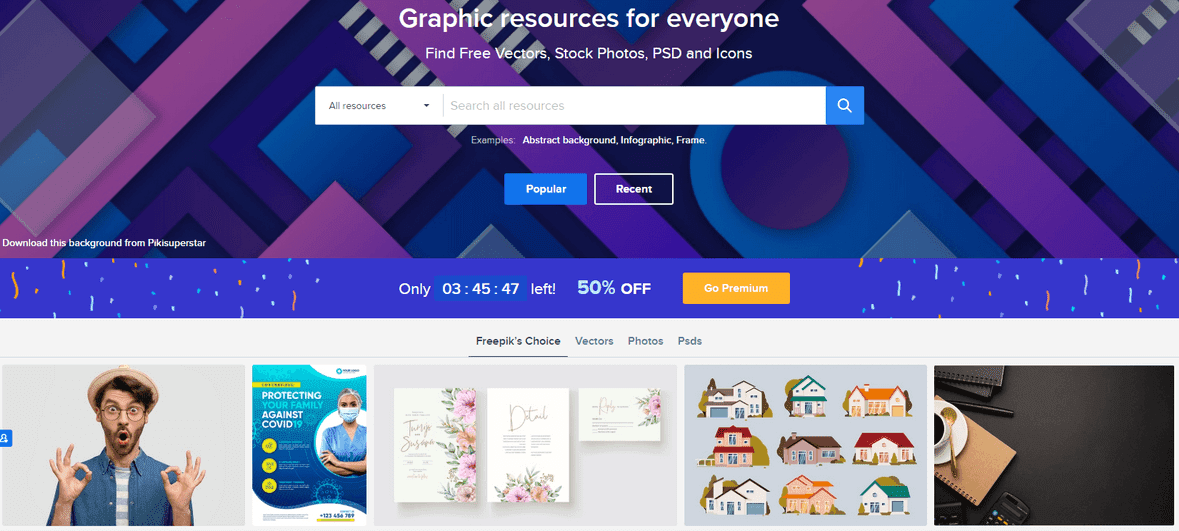The image size is (1179, 531).
Task: Open the Infographic example link
Action: point(646,140)
